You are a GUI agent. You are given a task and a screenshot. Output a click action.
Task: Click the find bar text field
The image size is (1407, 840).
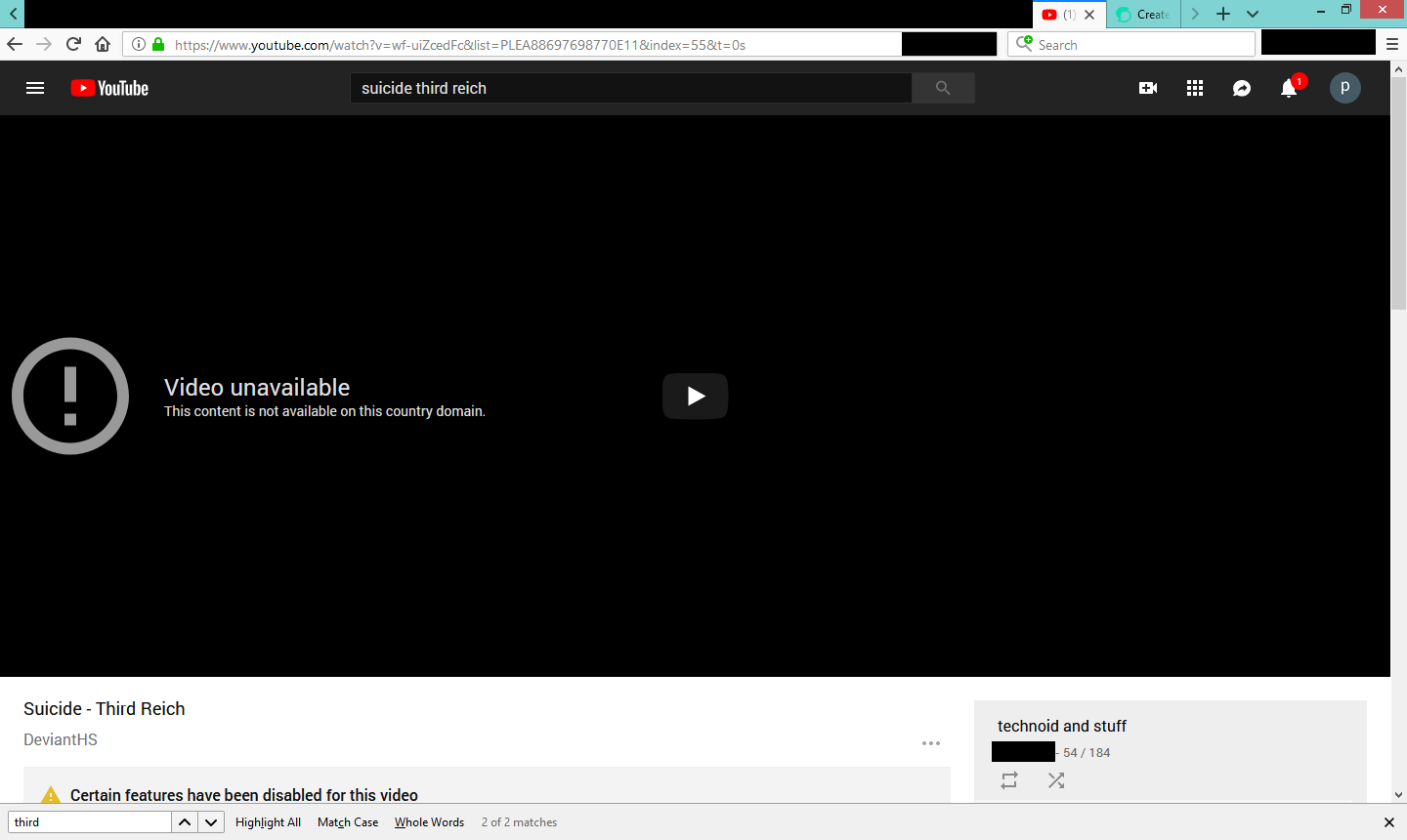click(x=90, y=822)
